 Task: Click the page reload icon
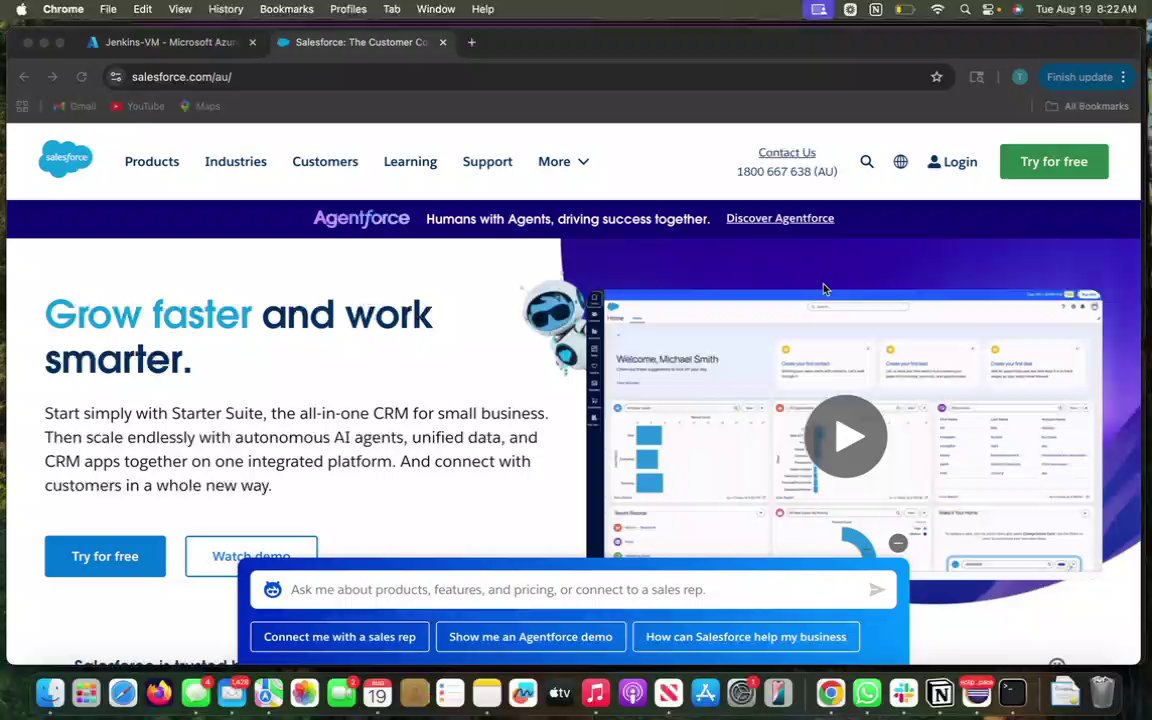(82, 77)
